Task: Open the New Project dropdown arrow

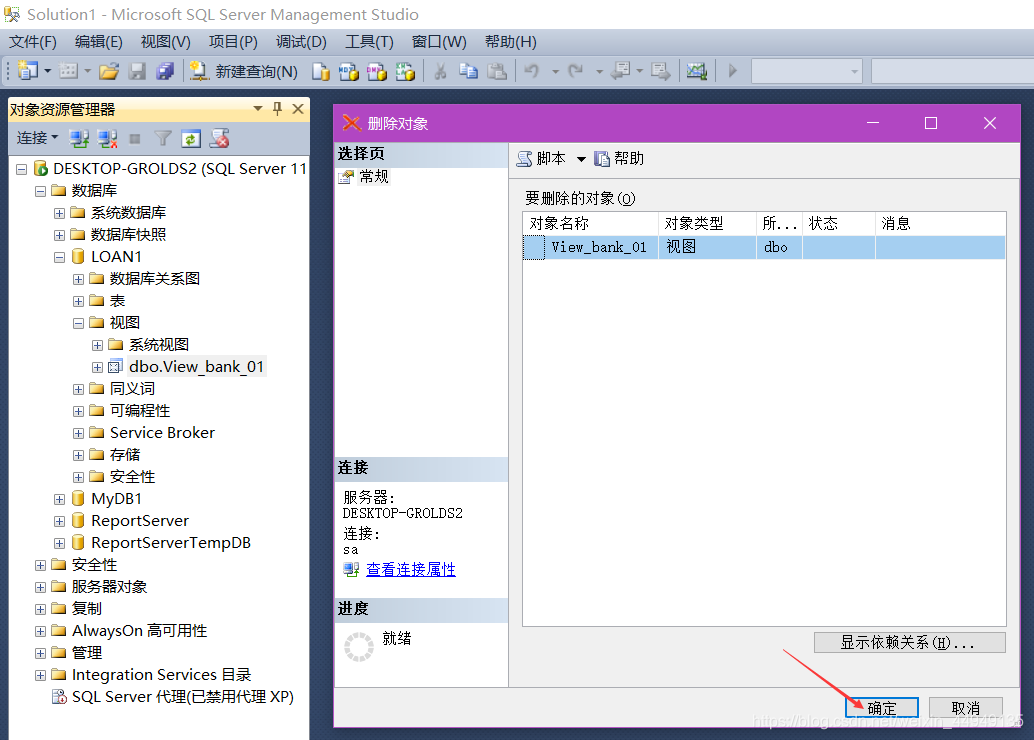Action: (47, 71)
